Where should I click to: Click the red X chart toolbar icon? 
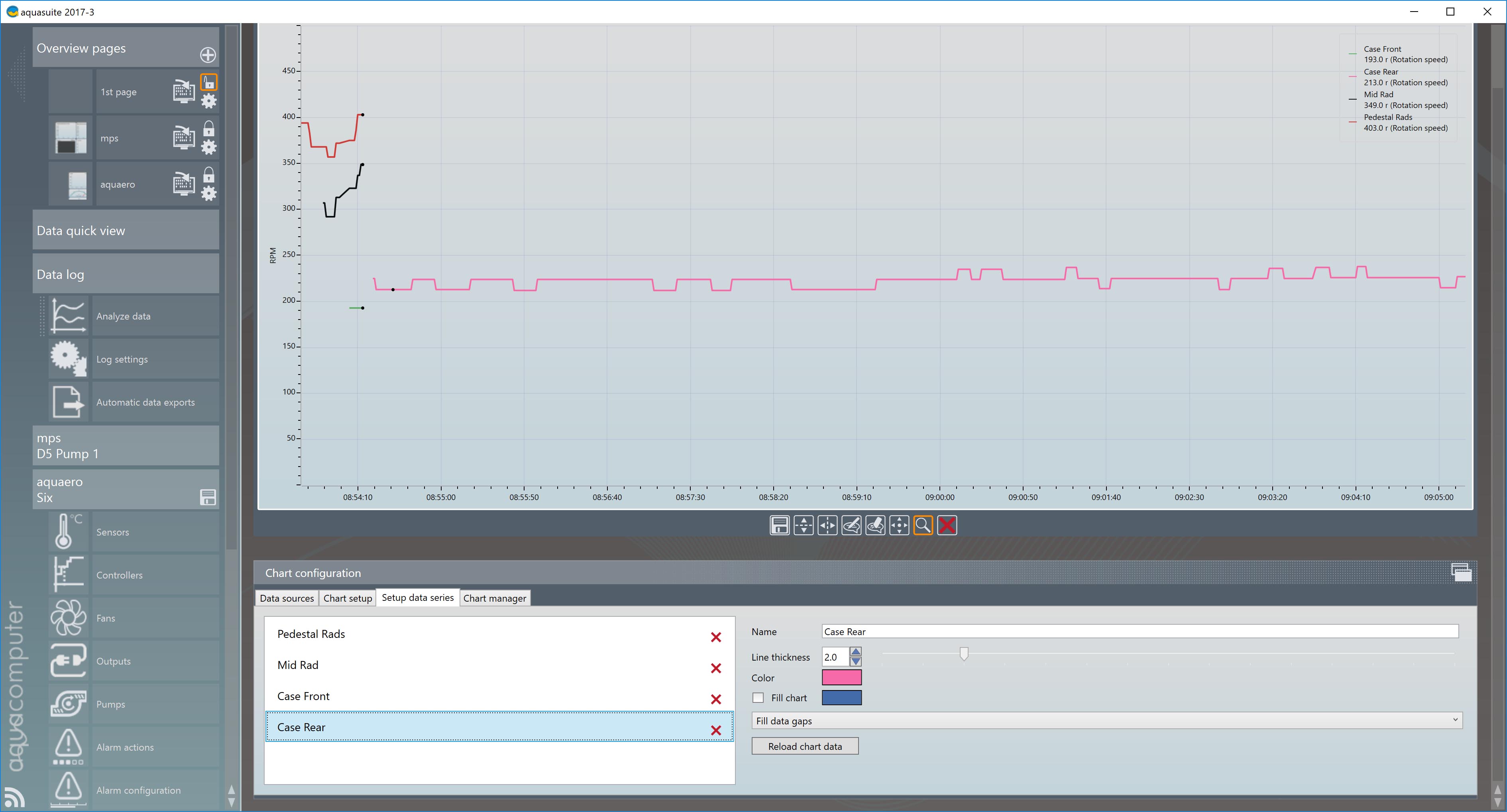pos(947,526)
